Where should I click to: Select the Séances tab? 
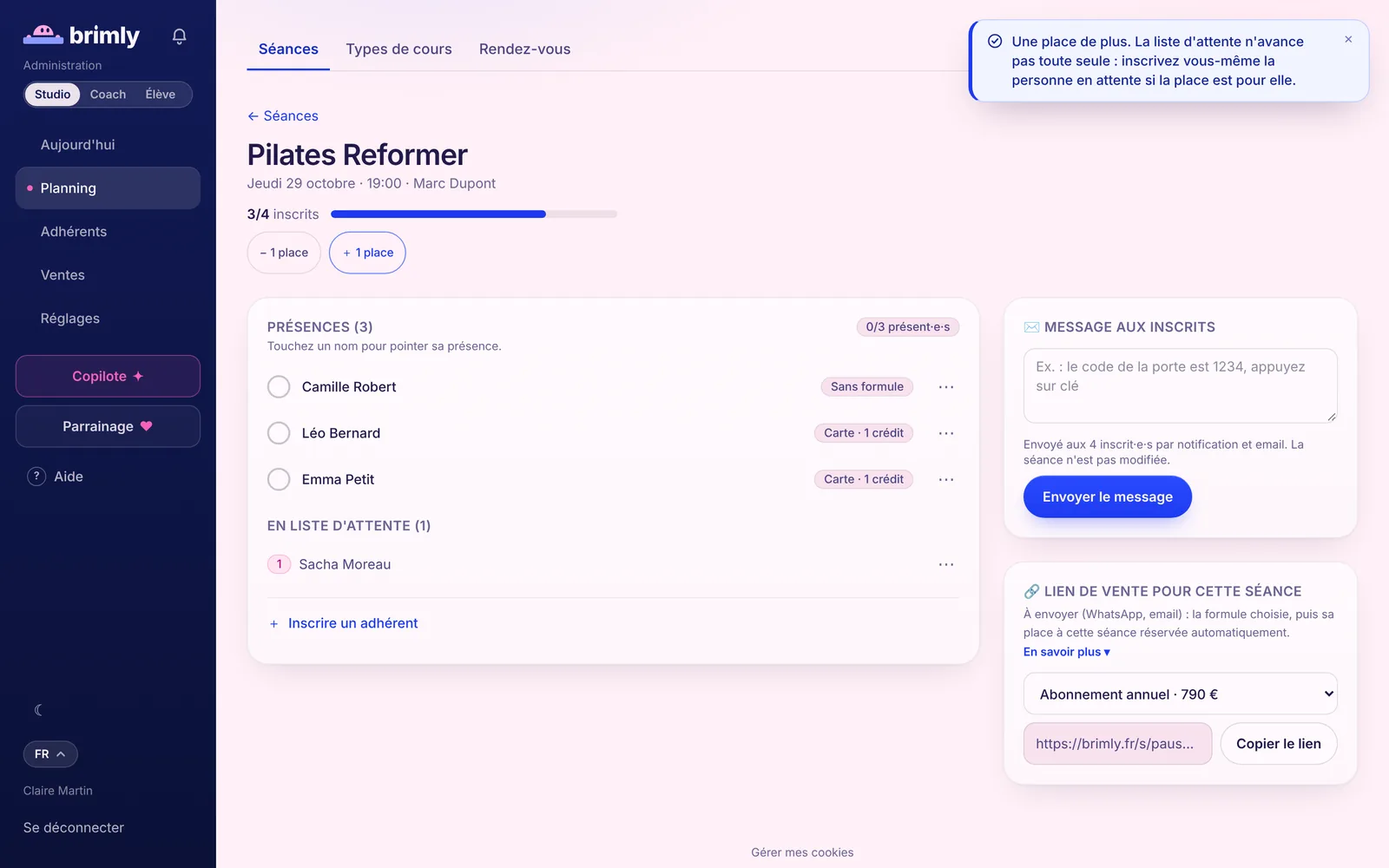288,49
